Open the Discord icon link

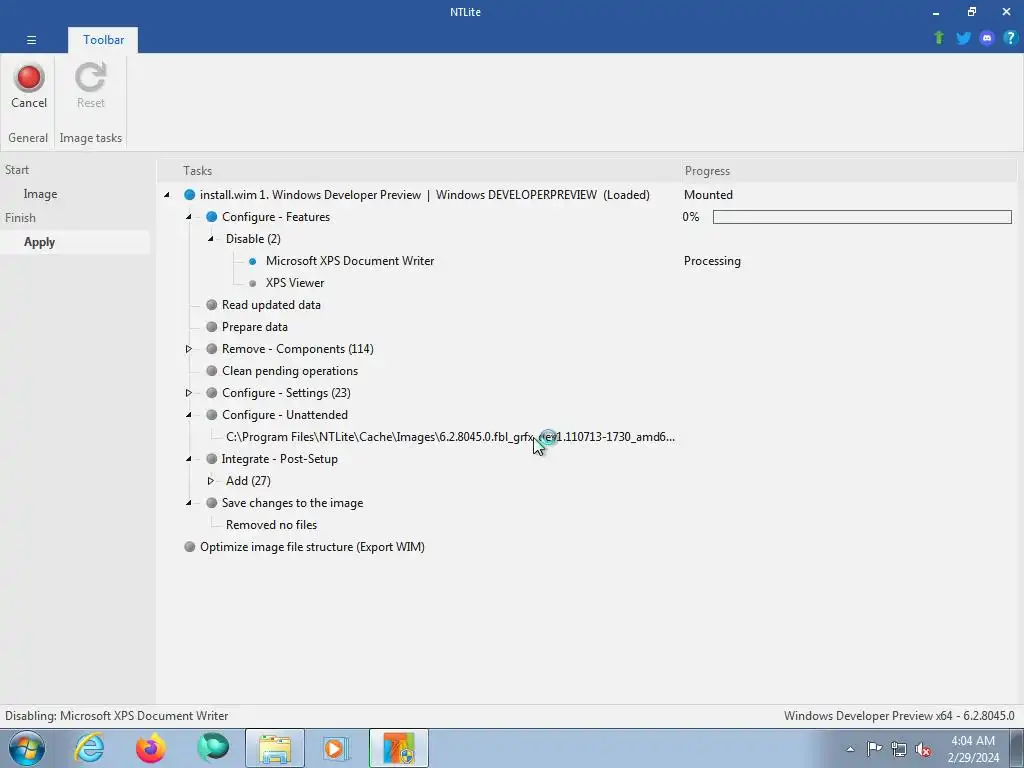pos(987,38)
